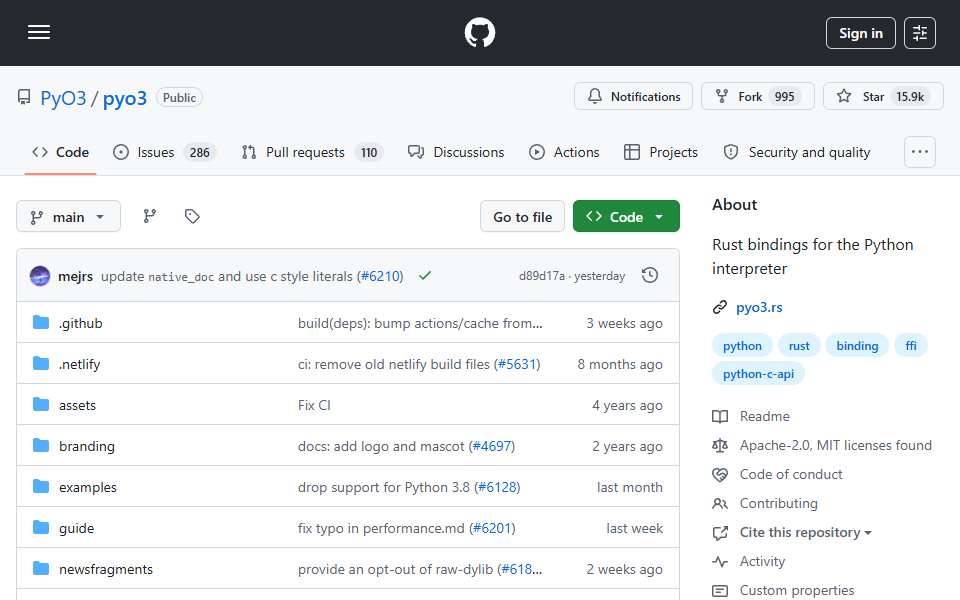The width and height of the screenshot is (960, 600).
Task: Switch to the Code tab
Action: tap(60, 152)
